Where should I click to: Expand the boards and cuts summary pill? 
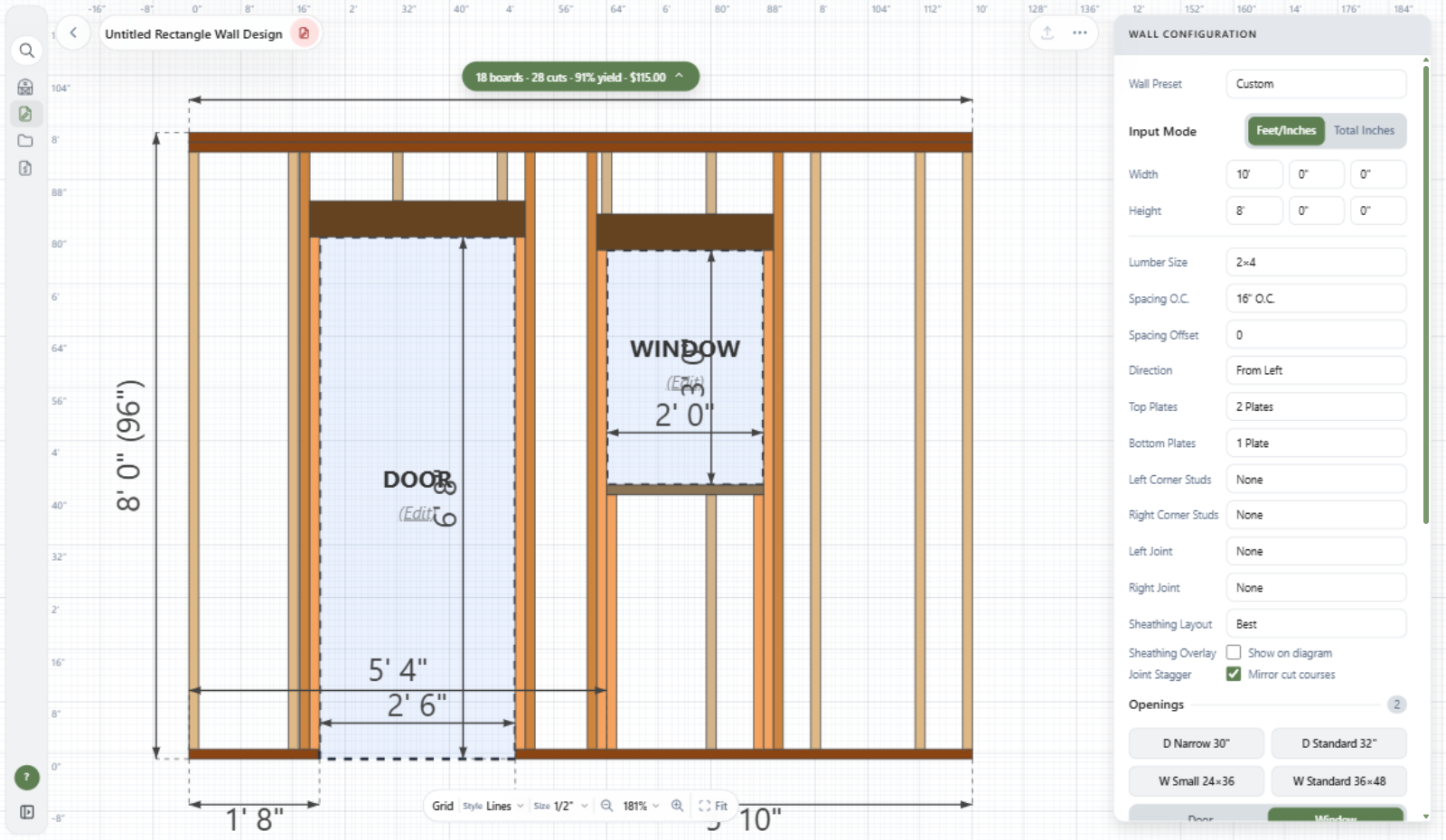[x=580, y=77]
